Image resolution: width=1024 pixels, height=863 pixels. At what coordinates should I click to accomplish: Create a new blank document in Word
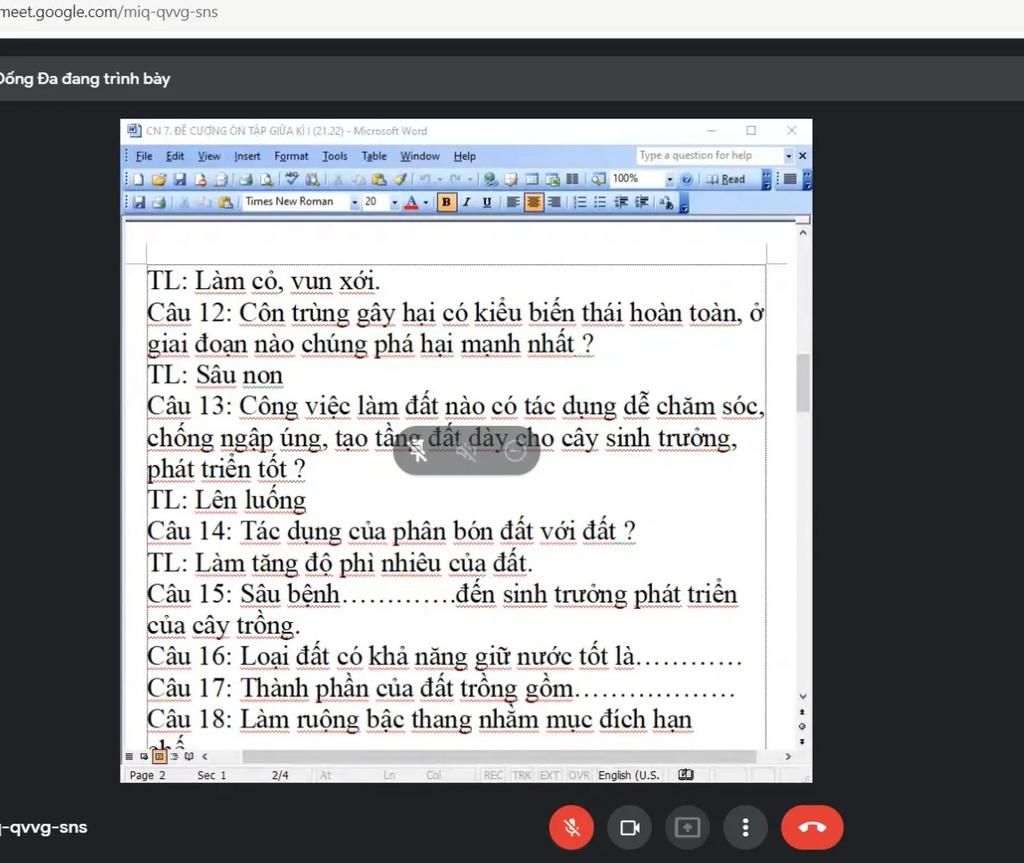coord(138,180)
